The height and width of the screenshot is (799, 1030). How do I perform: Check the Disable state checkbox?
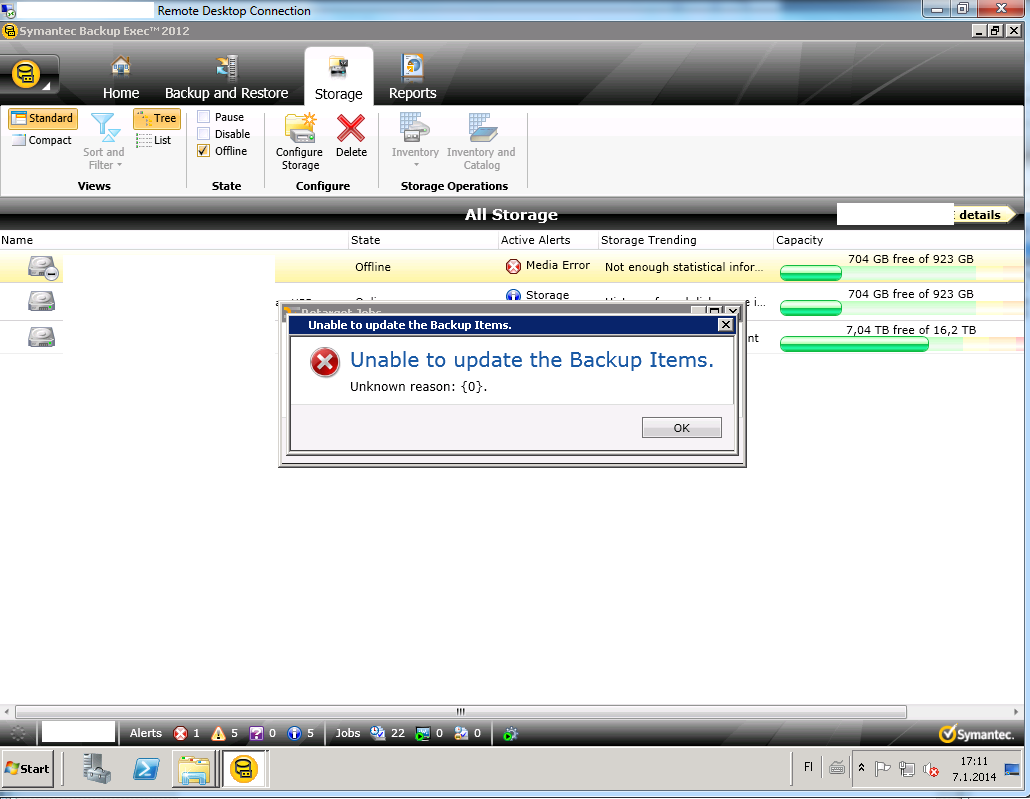point(204,134)
